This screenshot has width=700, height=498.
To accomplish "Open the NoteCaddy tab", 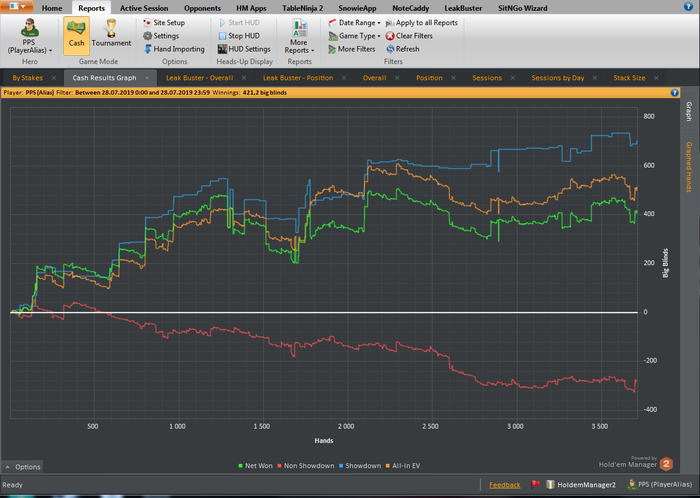I will pyautogui.click(x=410, y=8).
